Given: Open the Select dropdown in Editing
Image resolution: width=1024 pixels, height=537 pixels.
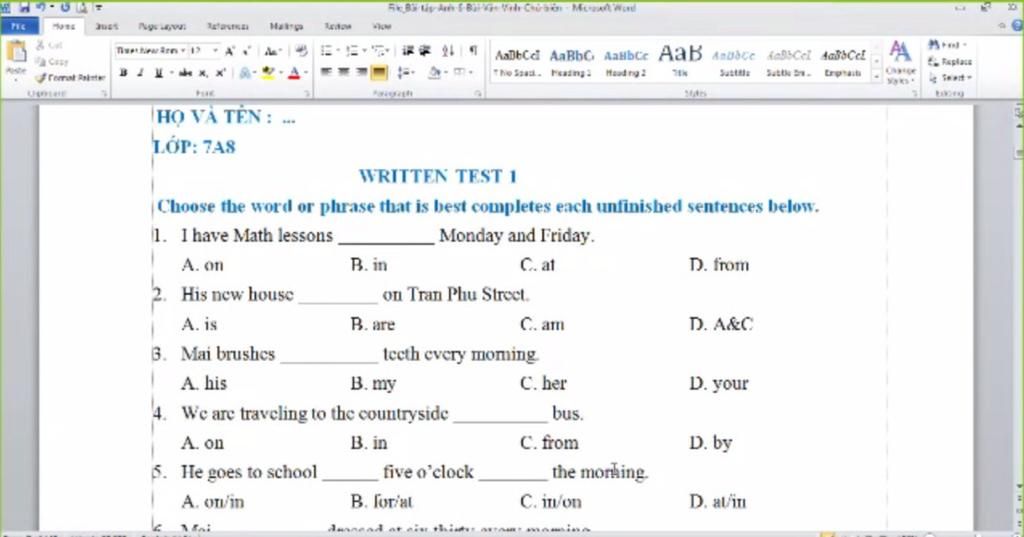Looking at the screenshot, I should click(950, 78).
